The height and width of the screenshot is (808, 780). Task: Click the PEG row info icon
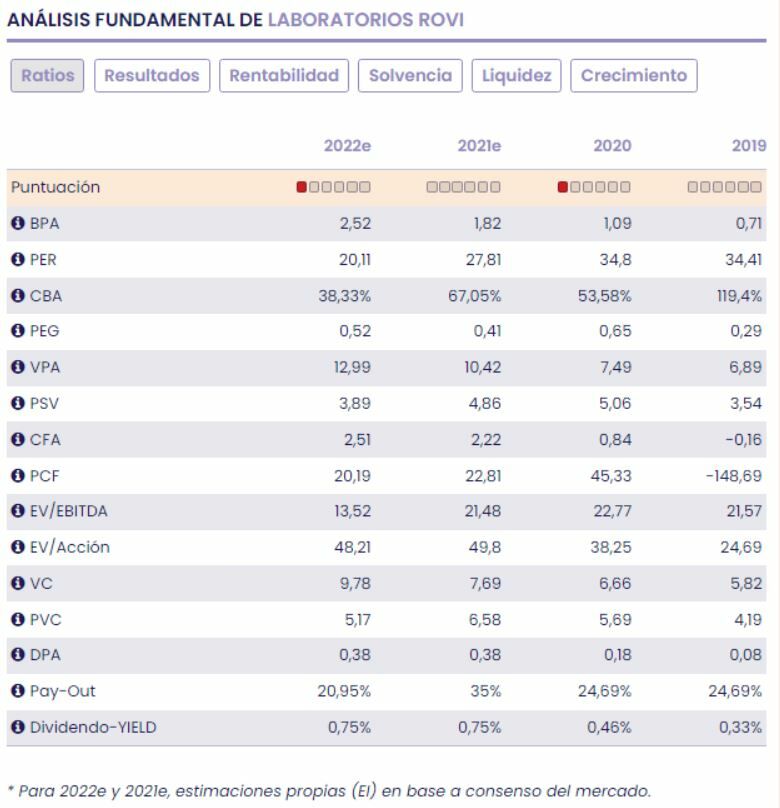coord(17,331)
